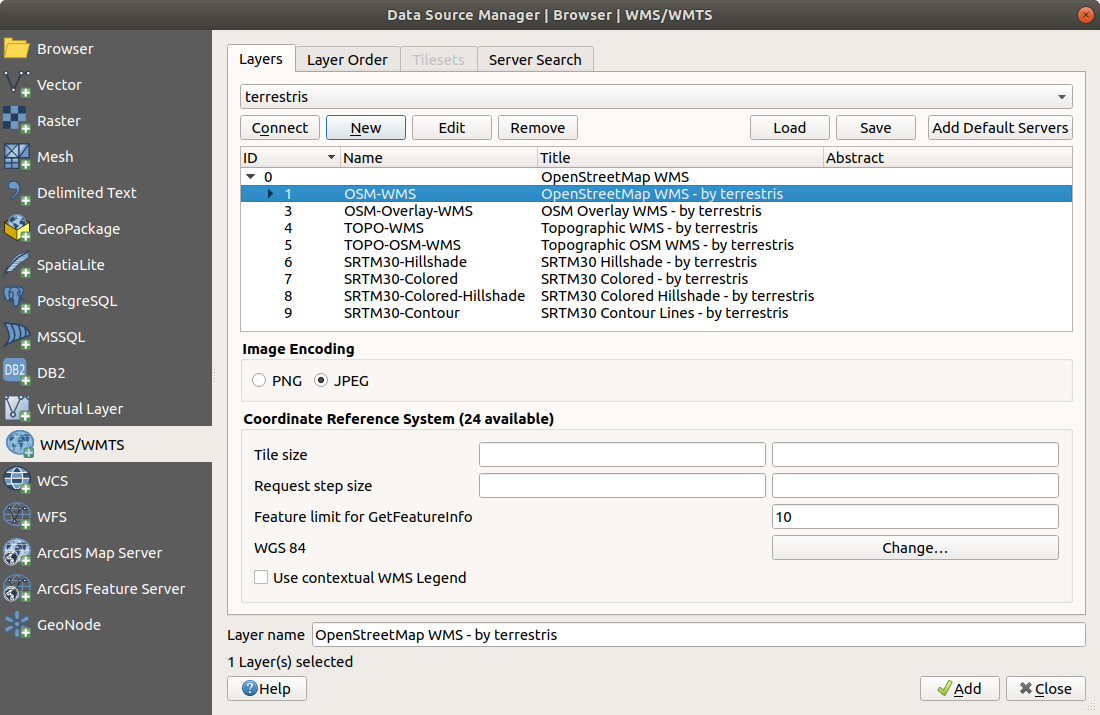The width and height of the screenshot is (1100, 715).
Task: Switch to the Layer Order tab
Action: coord(347,60)
